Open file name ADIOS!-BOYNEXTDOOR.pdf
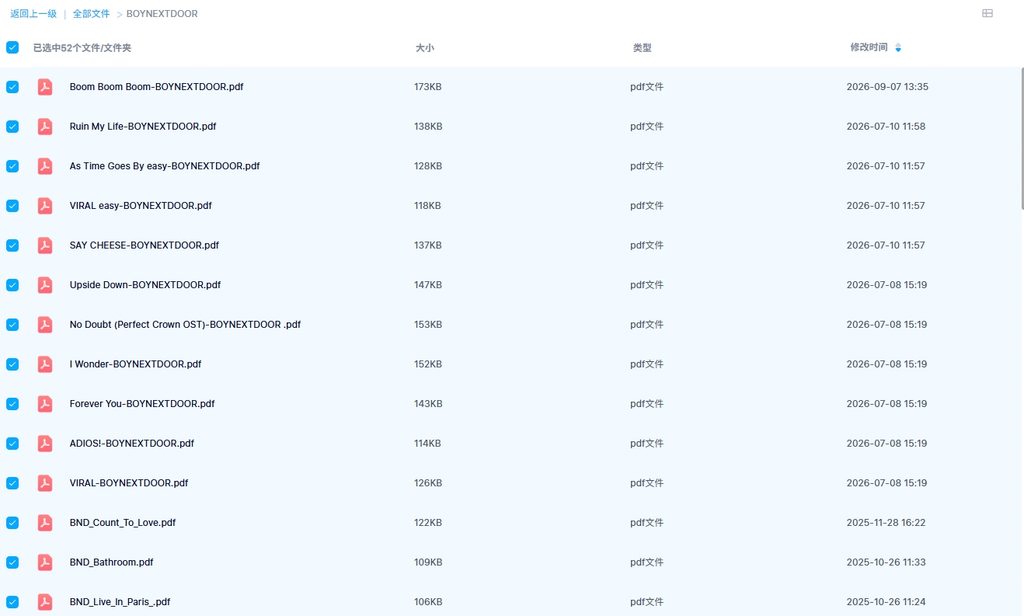 [132, 444]
